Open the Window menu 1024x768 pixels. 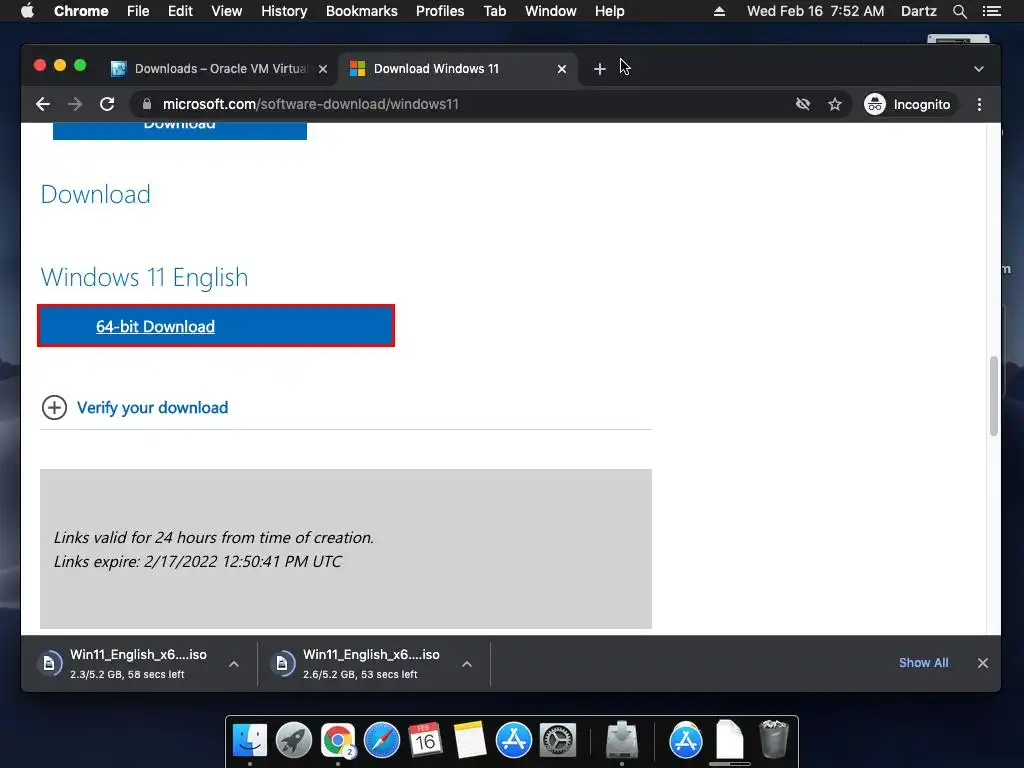[x=551, y=11]
